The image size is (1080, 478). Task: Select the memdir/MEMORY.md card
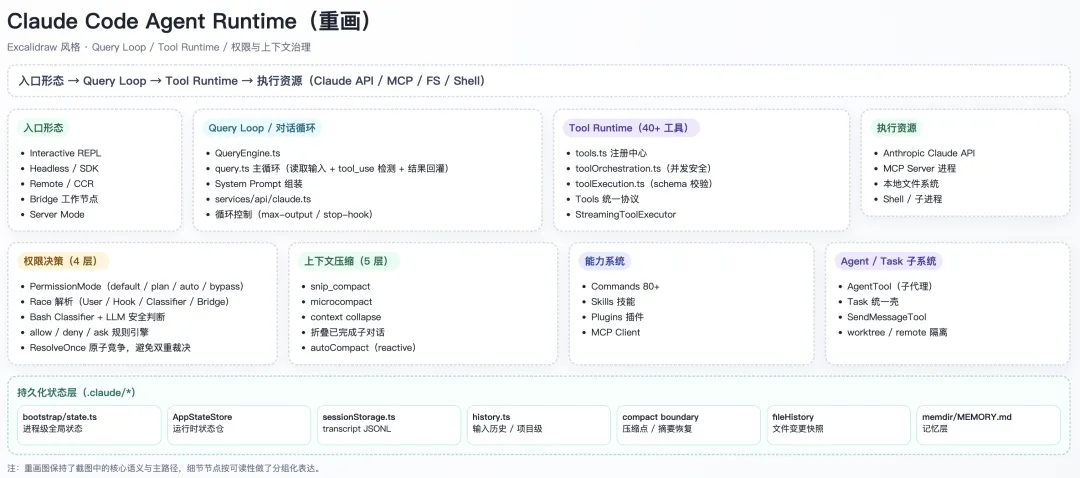988,425
